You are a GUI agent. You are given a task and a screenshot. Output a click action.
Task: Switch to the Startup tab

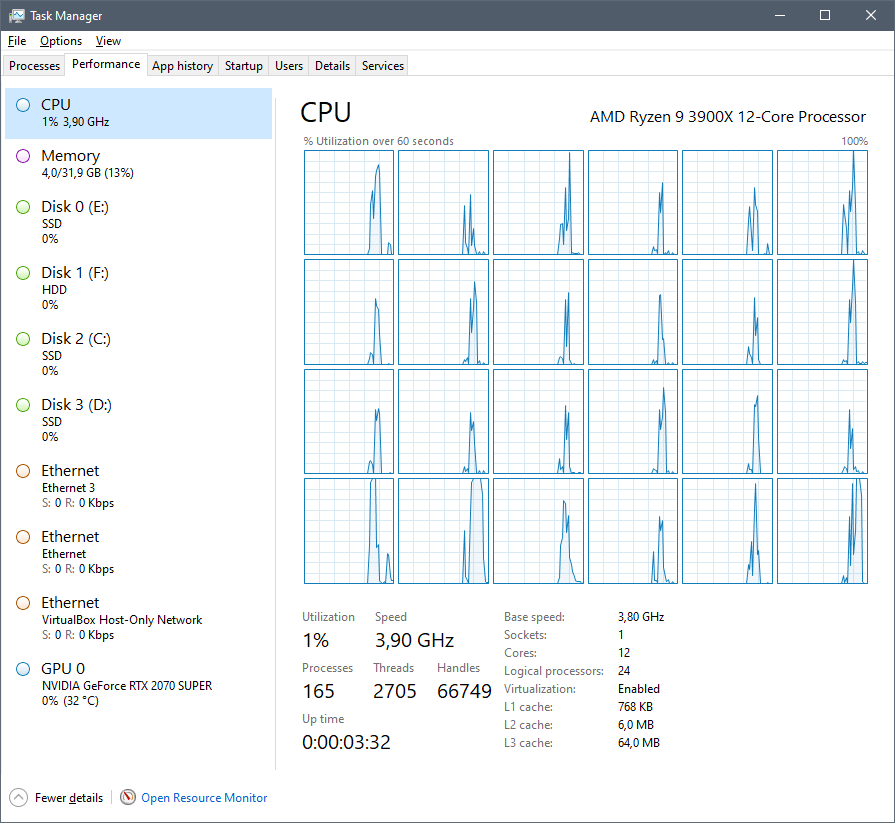(x=243, y=66)
